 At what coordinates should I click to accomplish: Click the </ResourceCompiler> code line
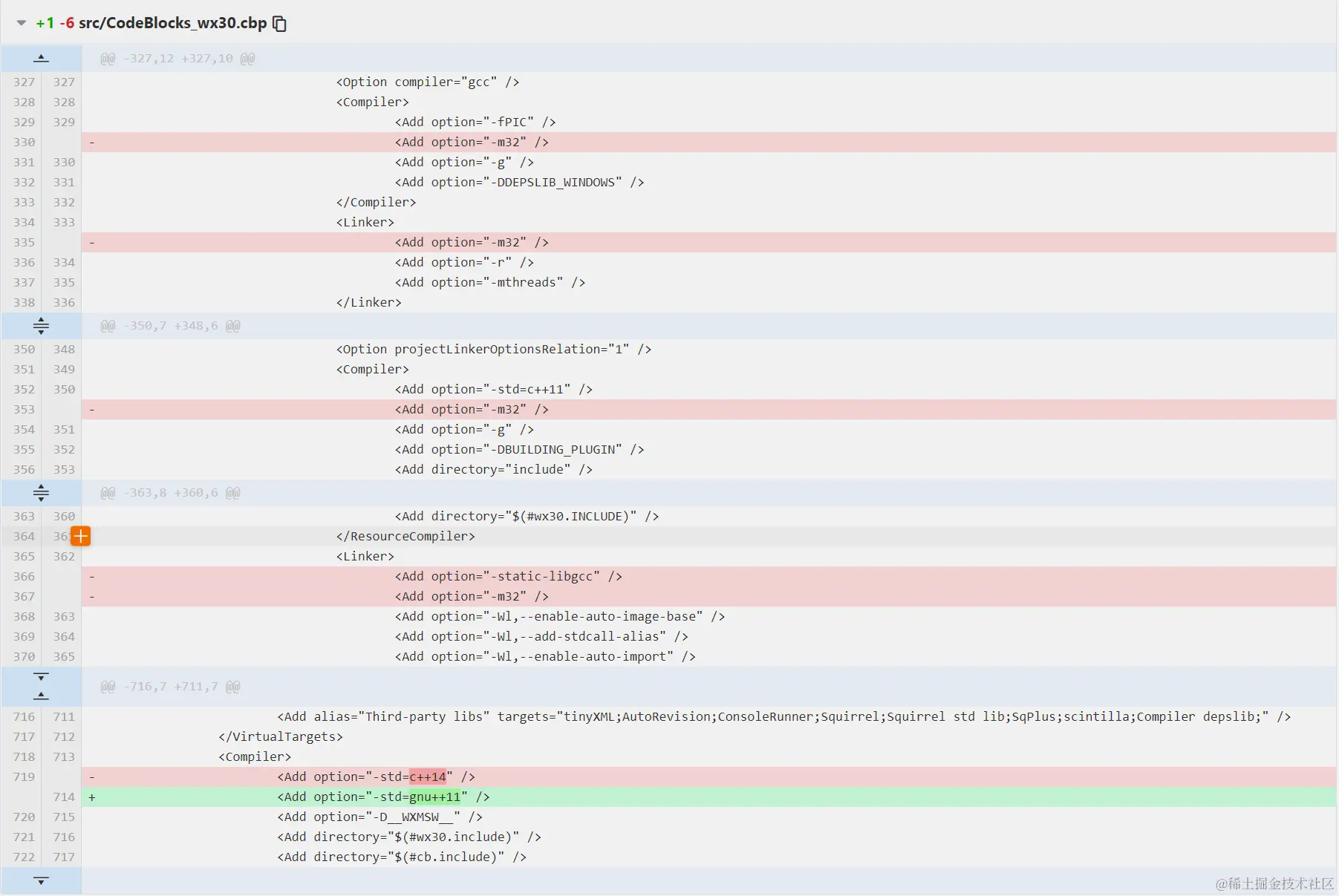pos(405,536)
